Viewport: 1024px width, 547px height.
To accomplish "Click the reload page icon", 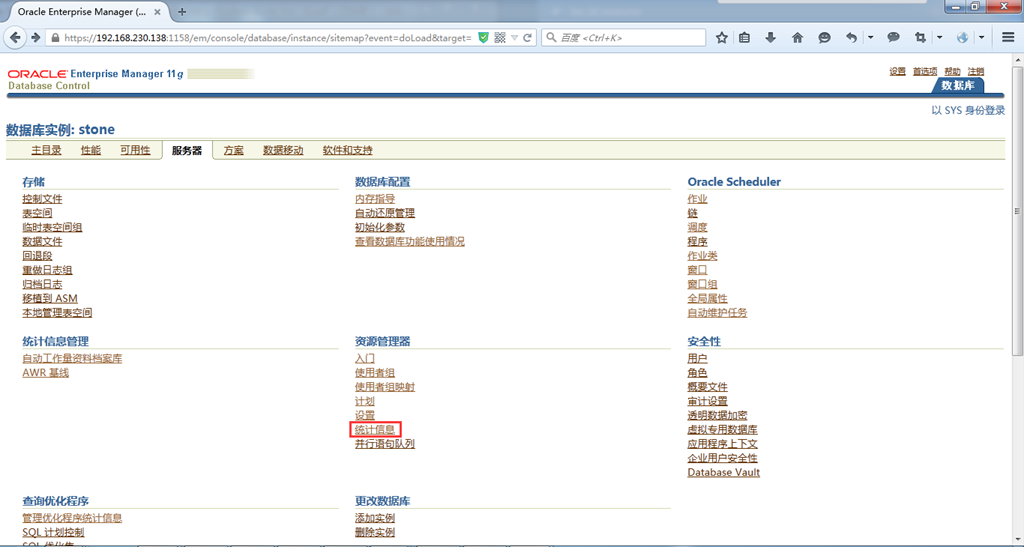I will point(527,38).
